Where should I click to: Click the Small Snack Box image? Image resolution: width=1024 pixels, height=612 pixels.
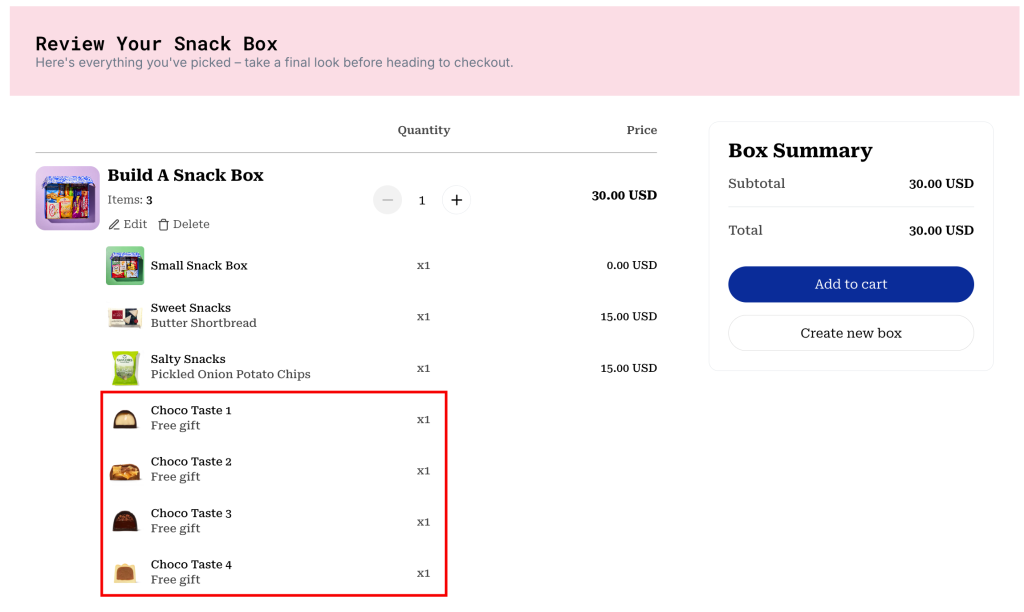(125, 266)
